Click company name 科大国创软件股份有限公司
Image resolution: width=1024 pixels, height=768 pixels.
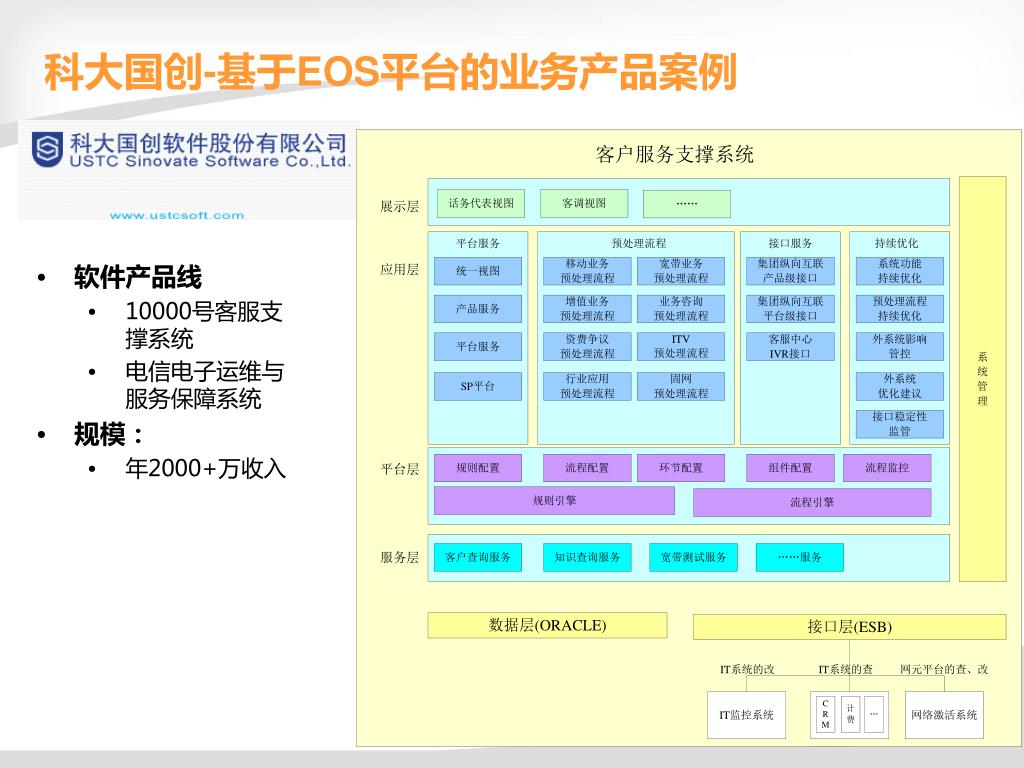(208, 143)
